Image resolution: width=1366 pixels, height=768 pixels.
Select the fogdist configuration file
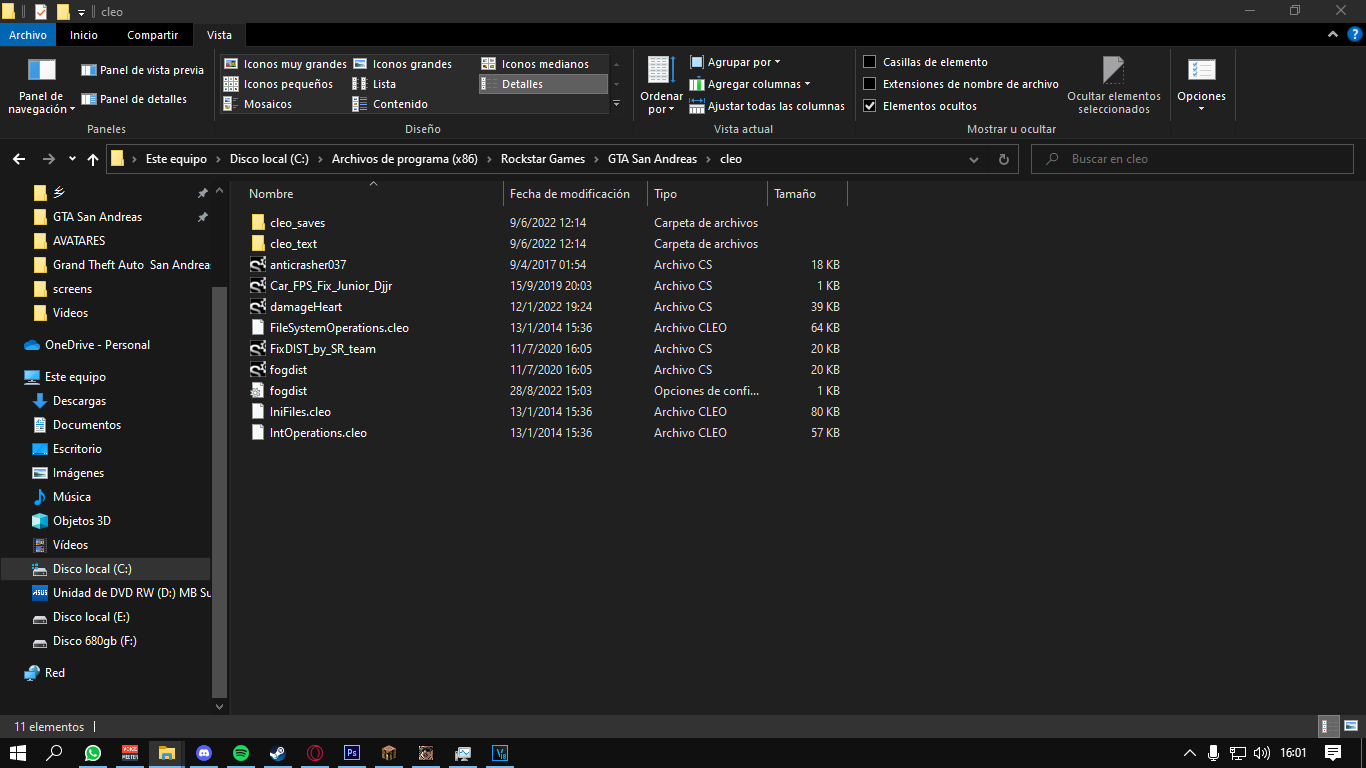click(288, 391)
